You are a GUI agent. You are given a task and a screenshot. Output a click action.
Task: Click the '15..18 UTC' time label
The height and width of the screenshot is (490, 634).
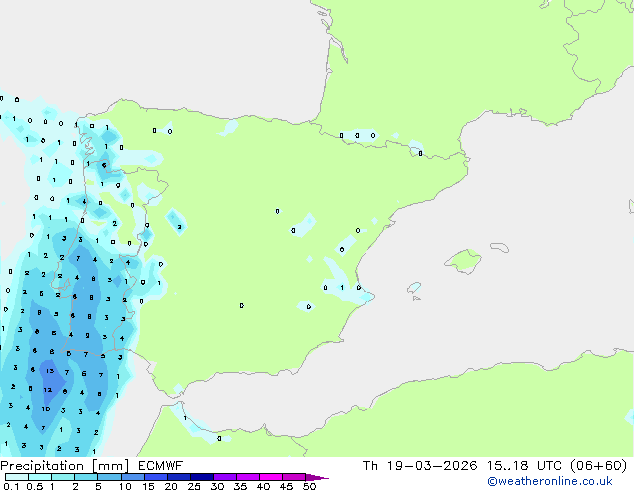point(524,466)
